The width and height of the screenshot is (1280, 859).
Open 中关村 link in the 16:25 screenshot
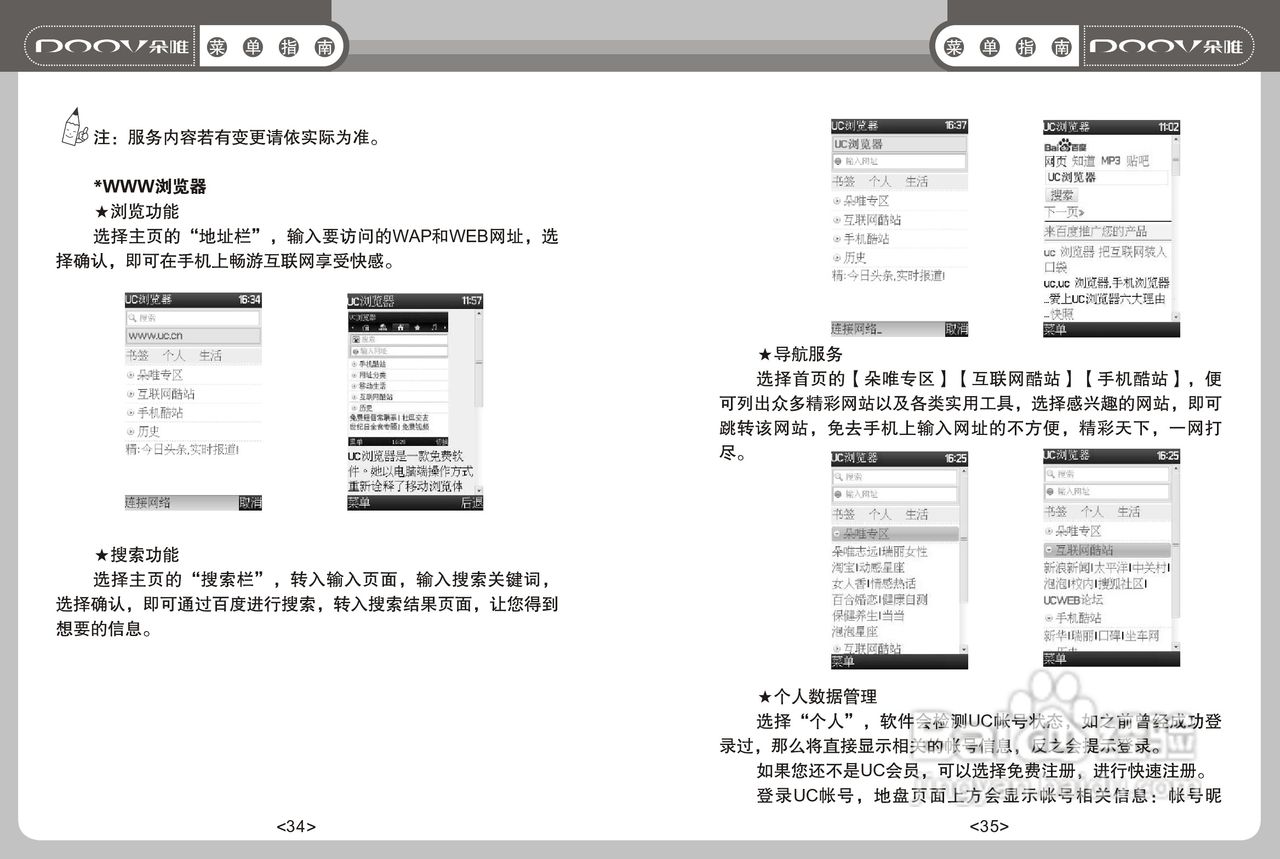pyautogui.click(x=1151, y=567)
